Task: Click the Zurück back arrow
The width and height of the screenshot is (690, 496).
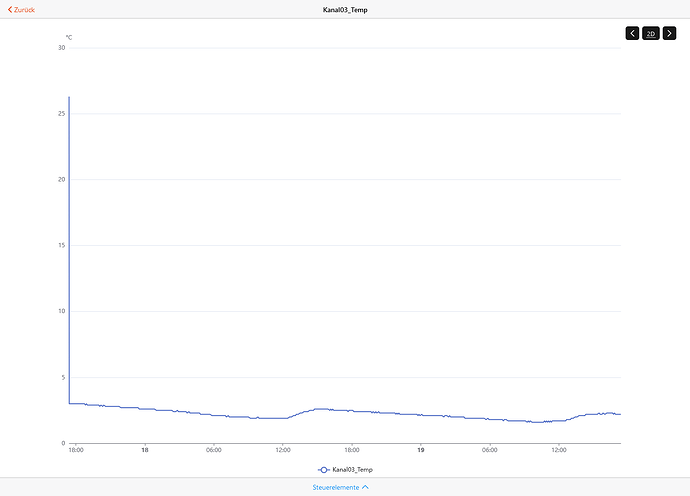Action: tap(11, 9)
